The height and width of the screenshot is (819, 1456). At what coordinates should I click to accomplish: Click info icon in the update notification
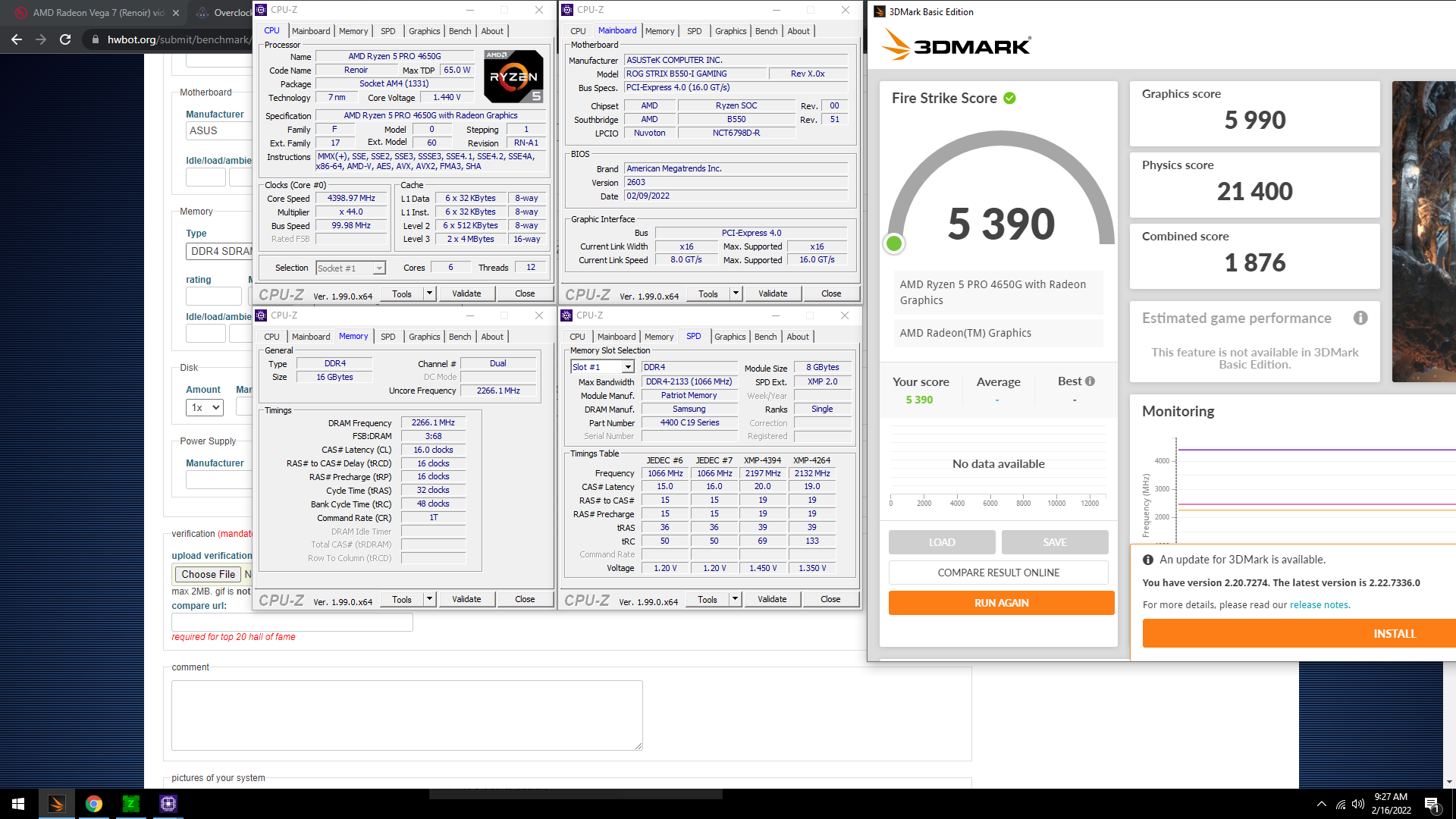pos(1148,560)
